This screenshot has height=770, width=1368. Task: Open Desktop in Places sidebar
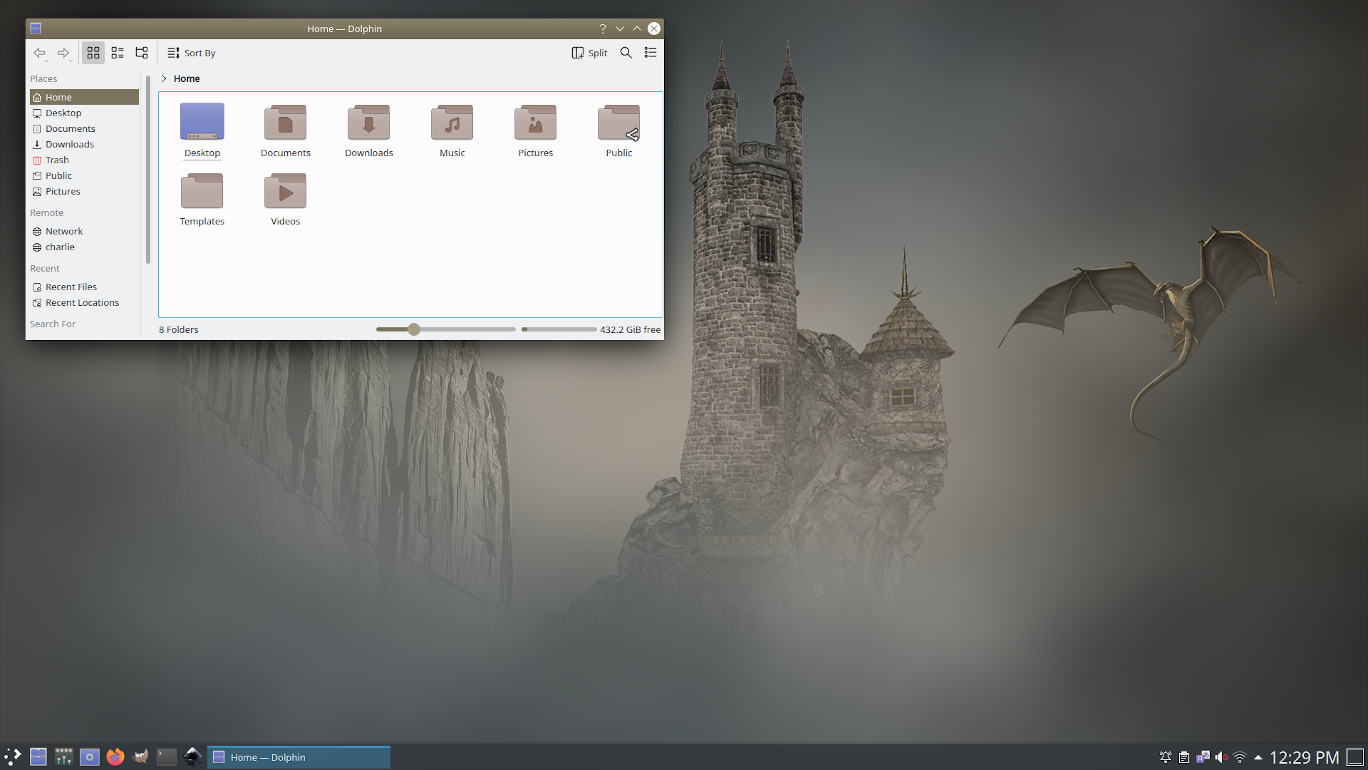click(x=84, y=113)
